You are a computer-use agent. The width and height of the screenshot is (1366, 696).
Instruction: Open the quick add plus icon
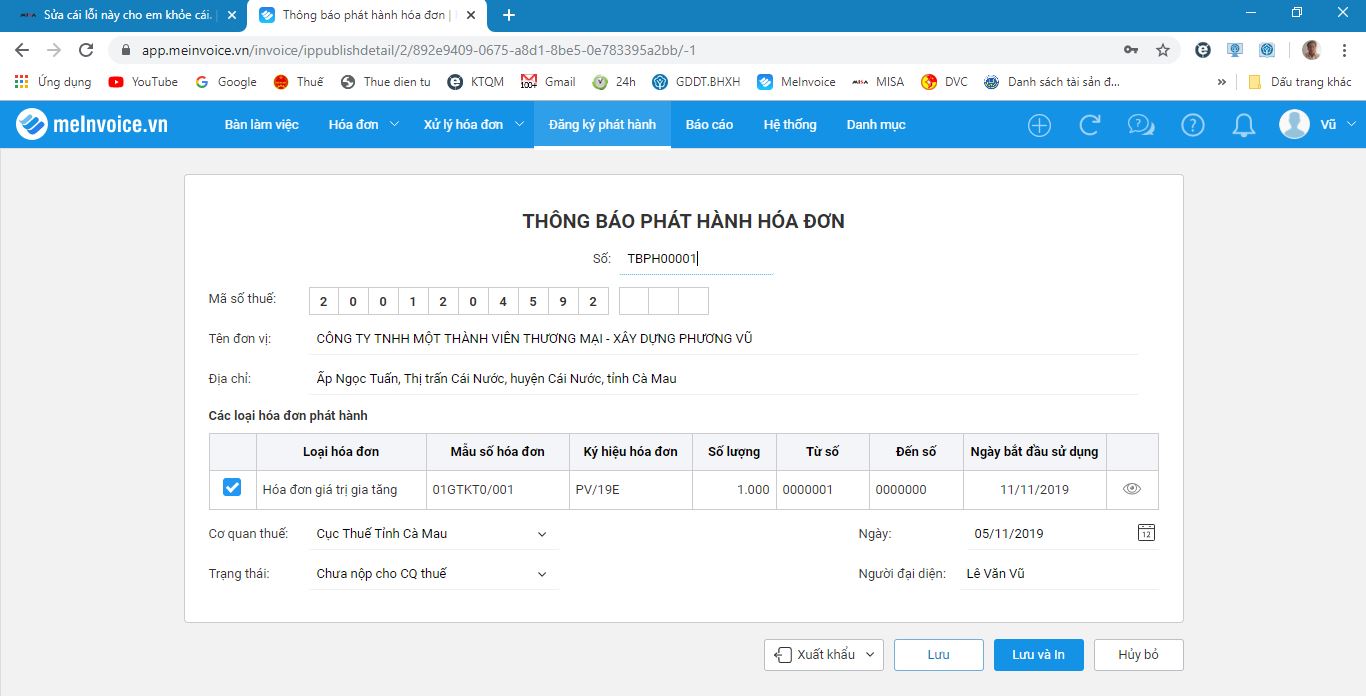1040,125
